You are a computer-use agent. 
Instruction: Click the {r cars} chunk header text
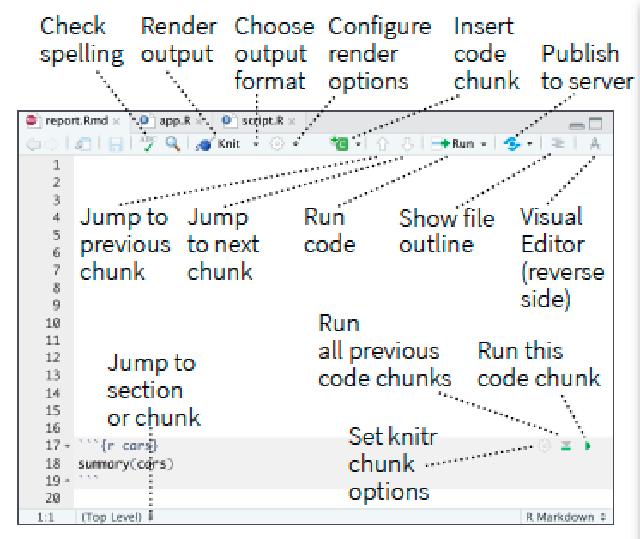coord(129,446)
